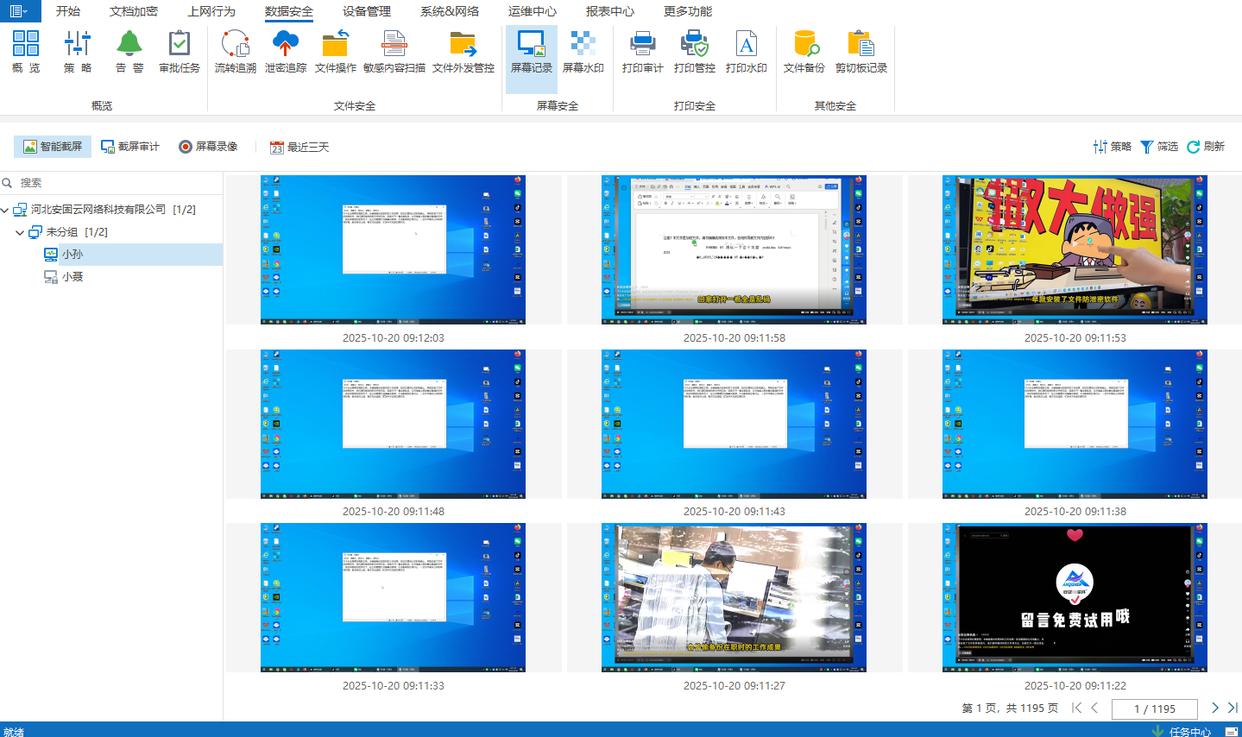Open the 流转追溯 tool icon
The height and width of the screenshot is (737, 1242).
235,45
